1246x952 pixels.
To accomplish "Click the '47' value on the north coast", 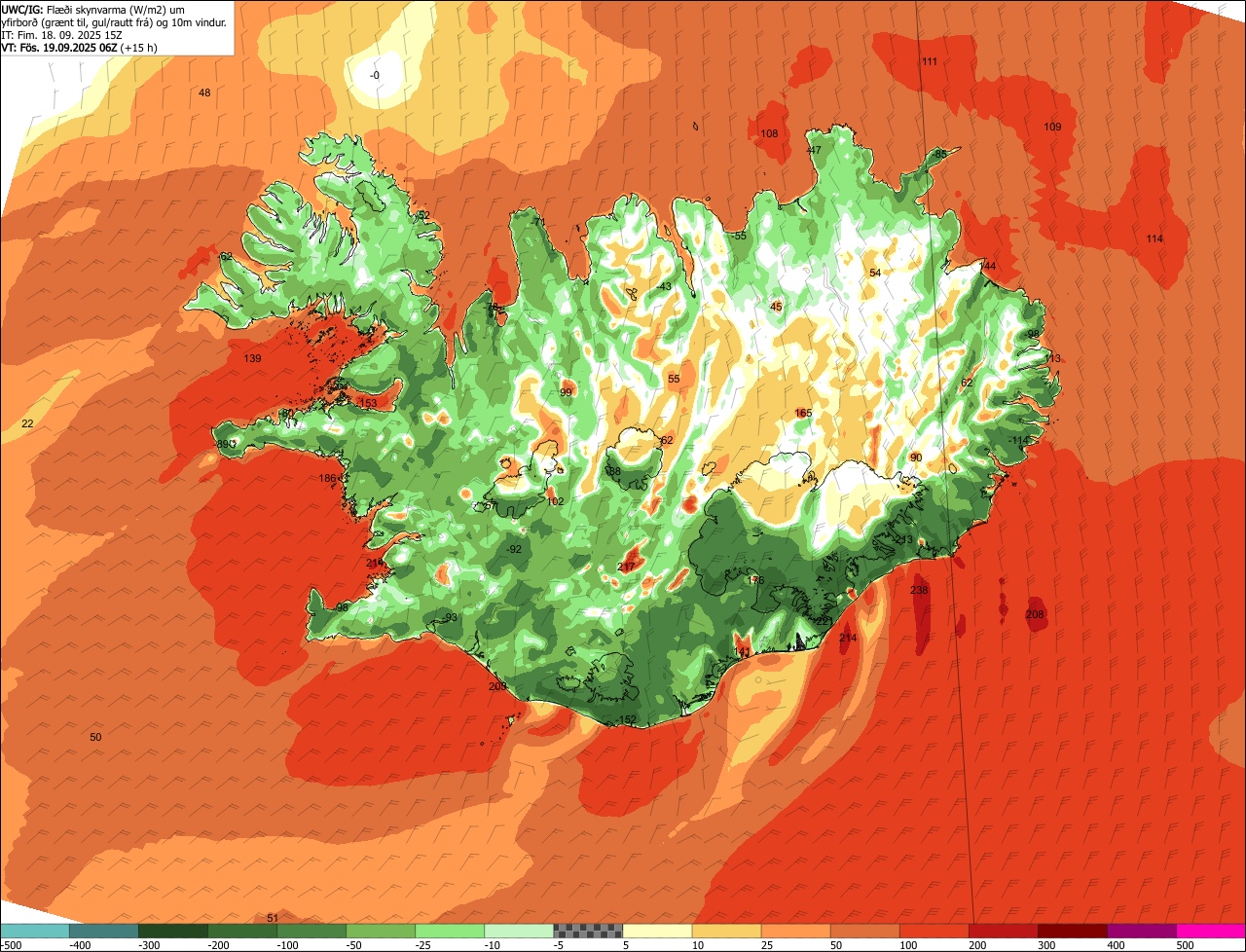I will (815, 150).
